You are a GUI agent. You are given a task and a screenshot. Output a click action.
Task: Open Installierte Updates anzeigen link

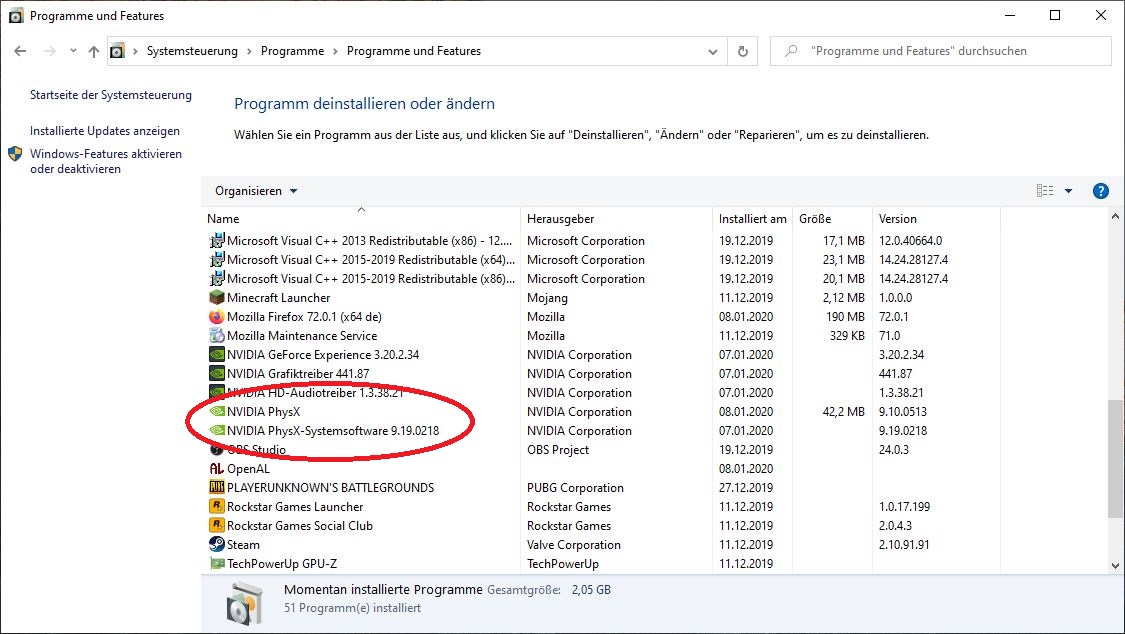tap(105, 131)
